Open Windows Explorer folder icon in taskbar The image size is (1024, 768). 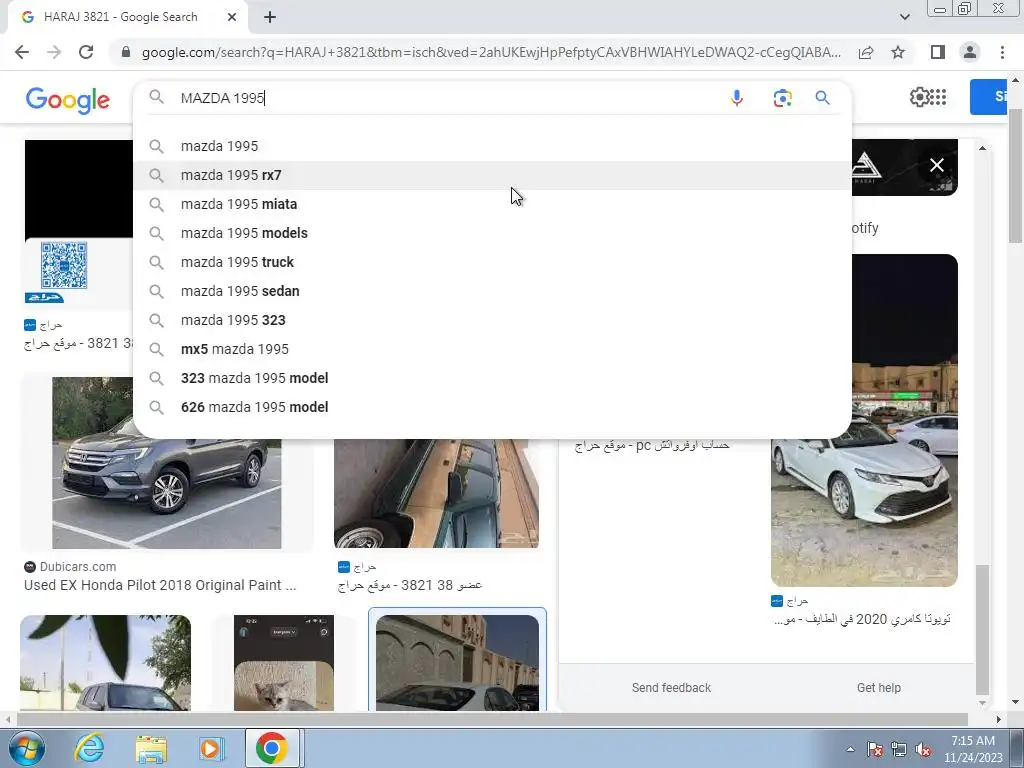[x=151, y=748]
